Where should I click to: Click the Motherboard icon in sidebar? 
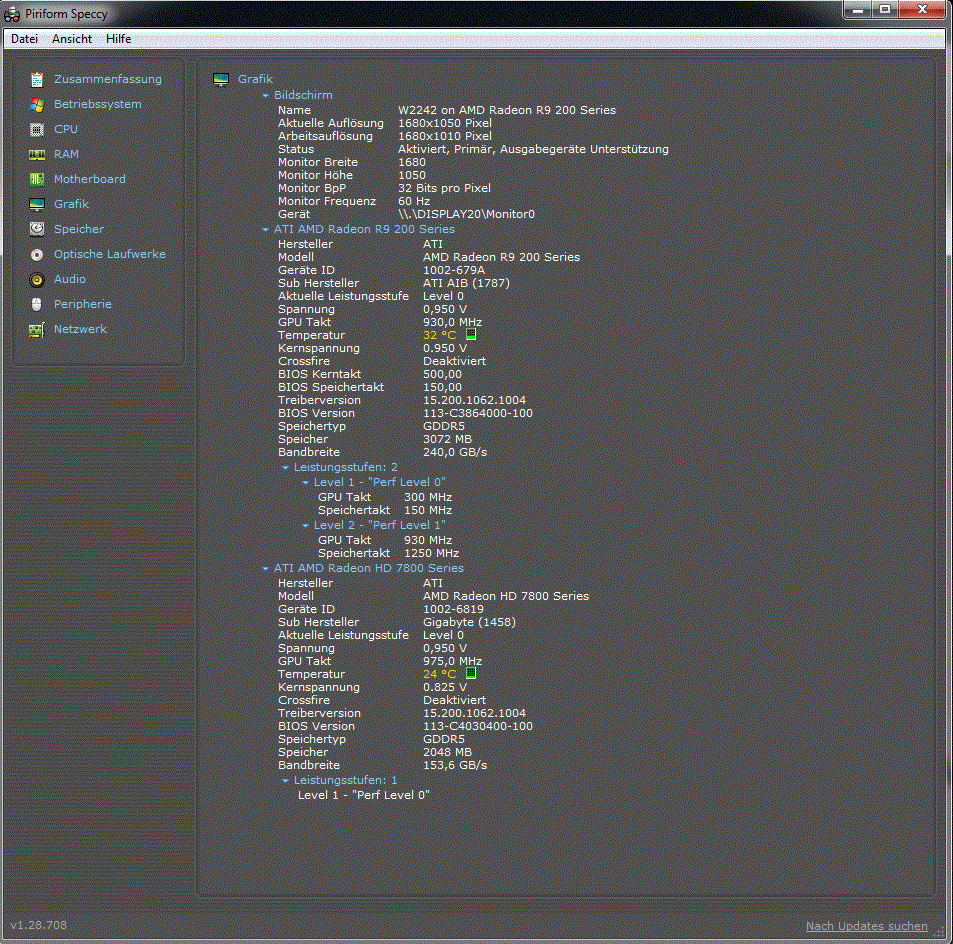pos(37,179)
